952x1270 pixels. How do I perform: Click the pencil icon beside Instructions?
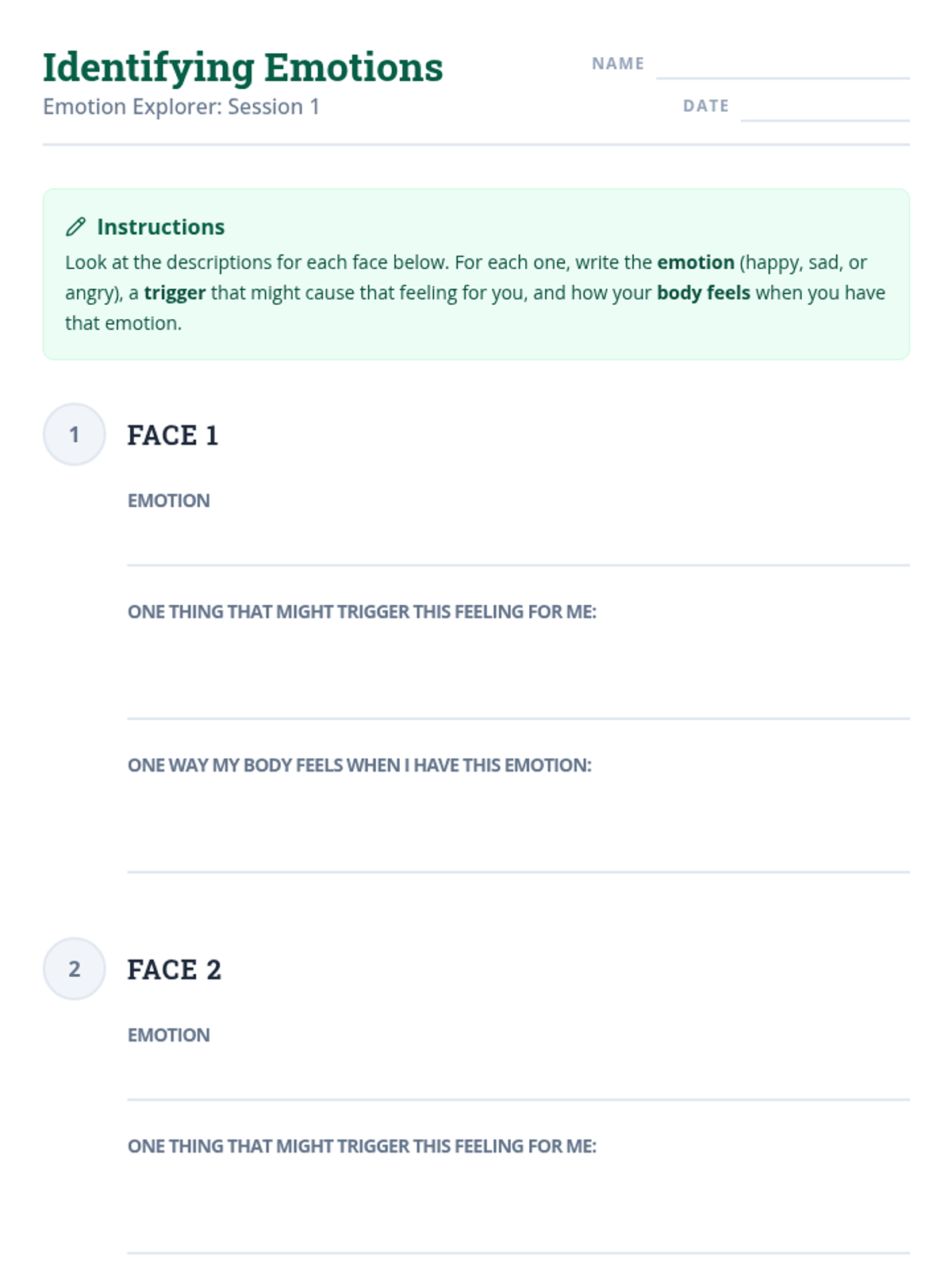(x=75, y=227)
